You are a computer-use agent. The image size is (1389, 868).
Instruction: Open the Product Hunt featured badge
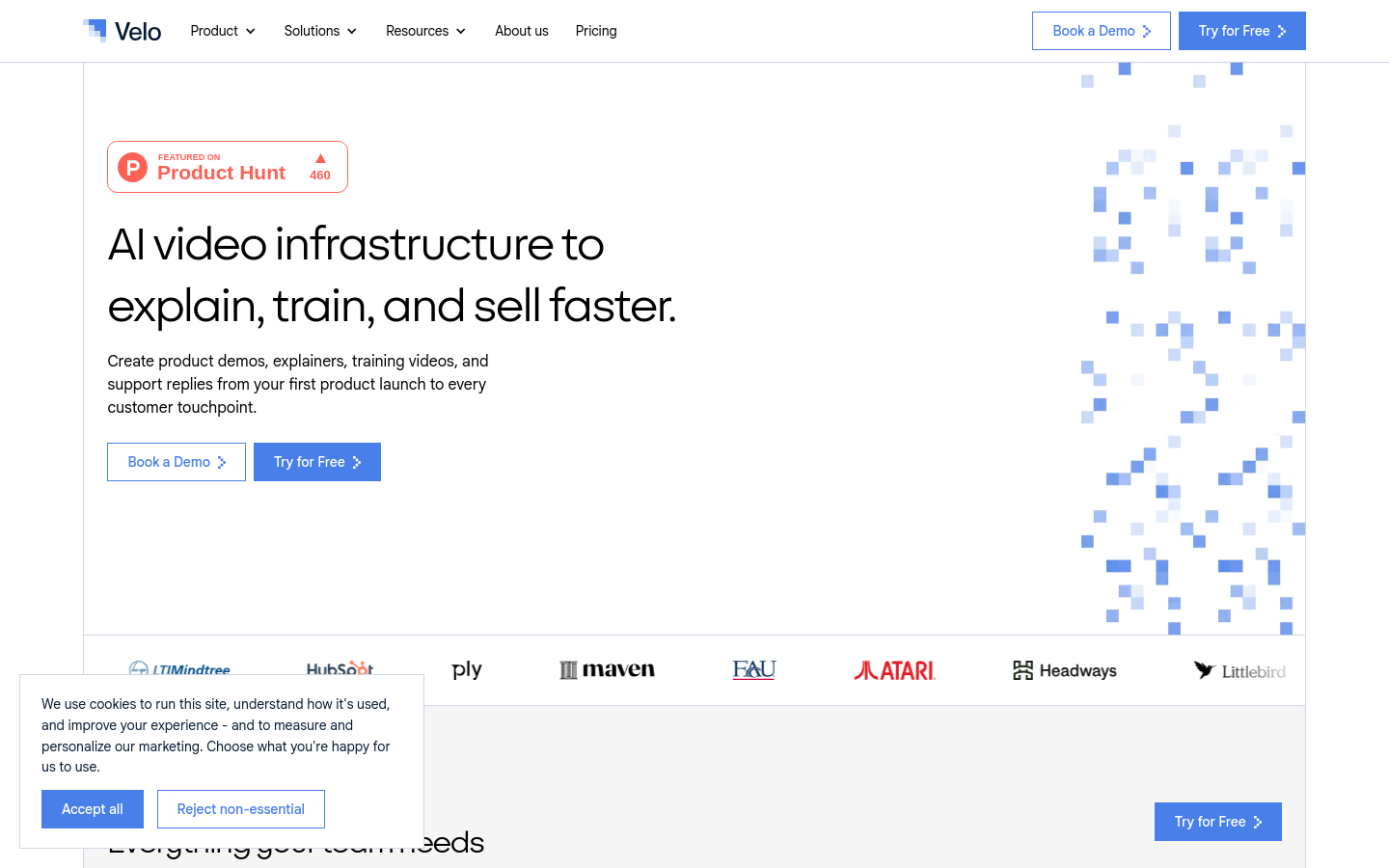tap(228, 167)
